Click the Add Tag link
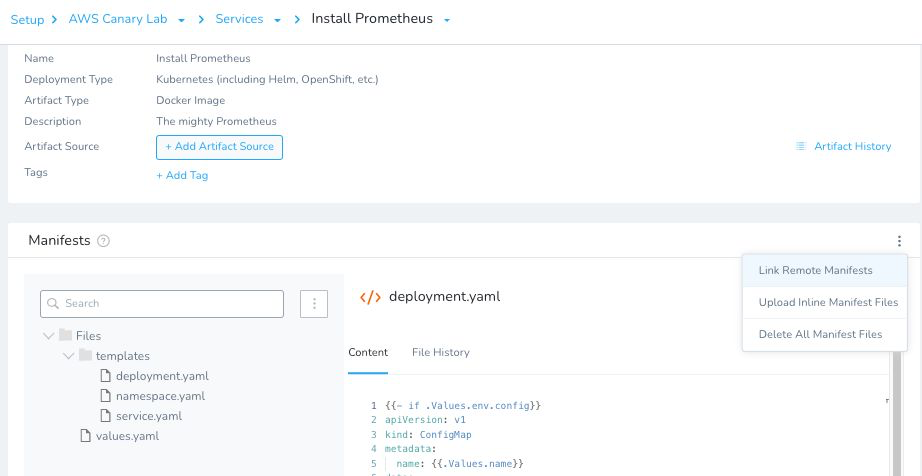The image size is (922, 476). click(182, 175)
